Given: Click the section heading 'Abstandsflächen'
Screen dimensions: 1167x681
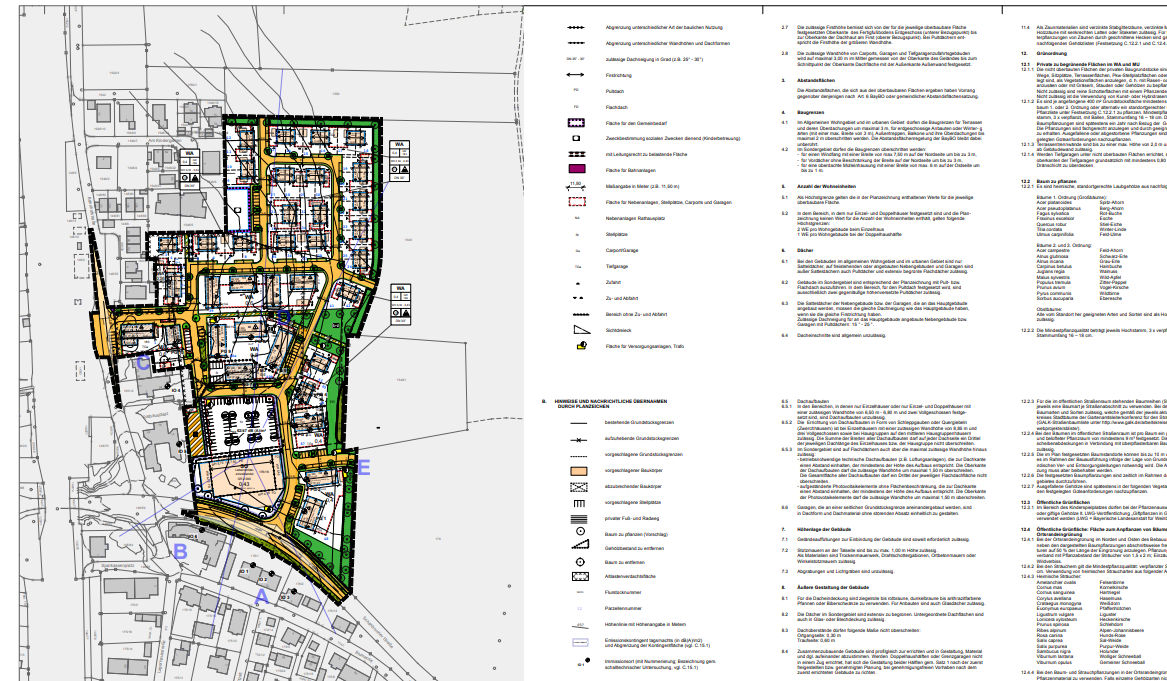Looking at the screenshot, I should [x=816, y=80].
